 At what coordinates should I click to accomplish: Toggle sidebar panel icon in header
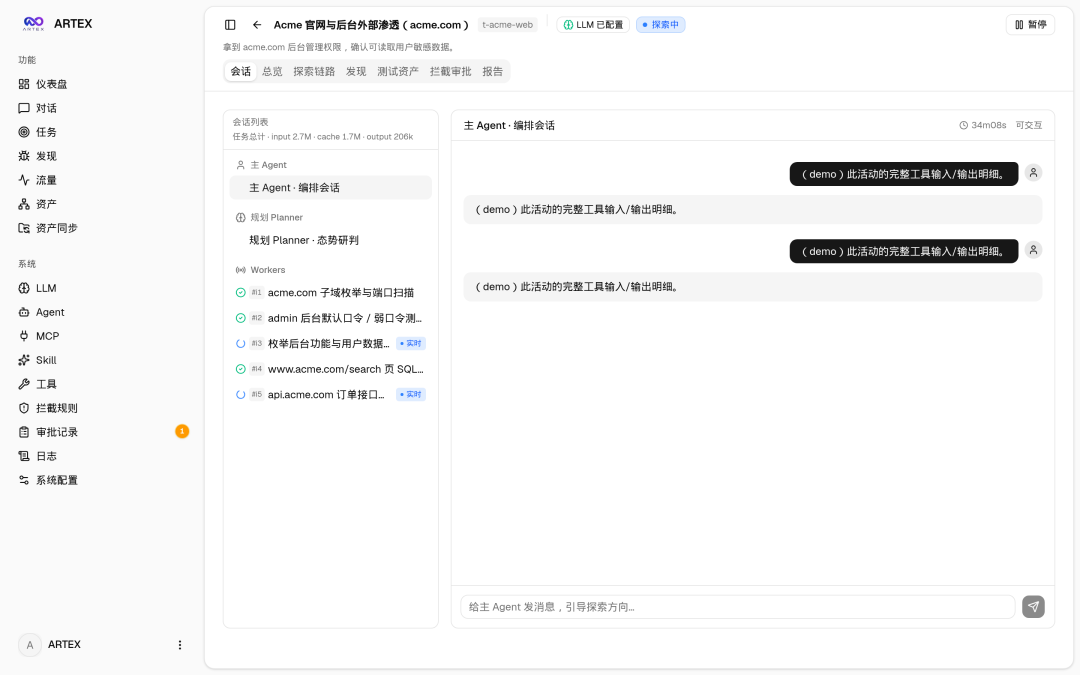coord(230,25)
